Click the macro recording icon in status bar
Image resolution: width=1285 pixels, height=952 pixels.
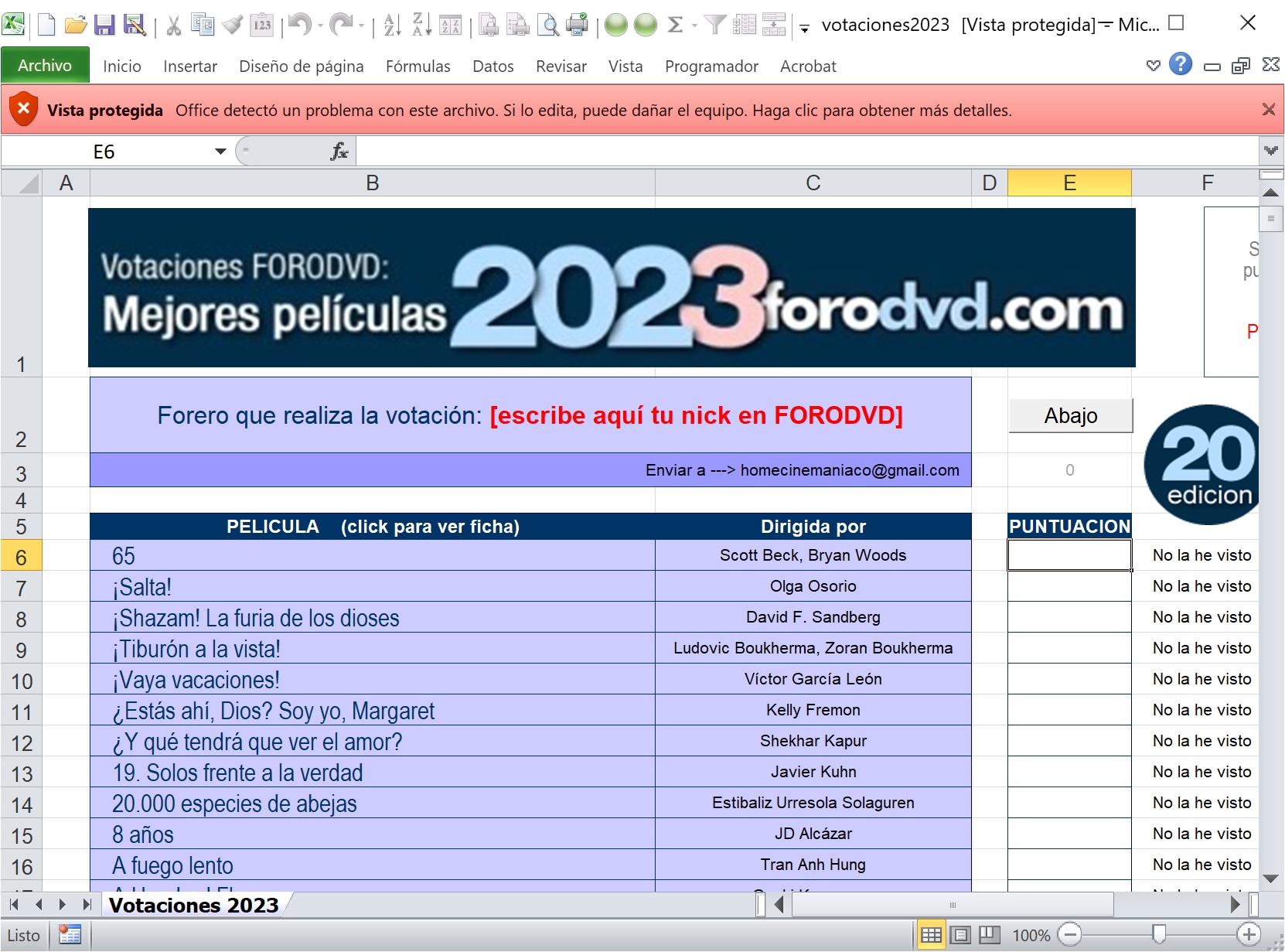[70, 935]
